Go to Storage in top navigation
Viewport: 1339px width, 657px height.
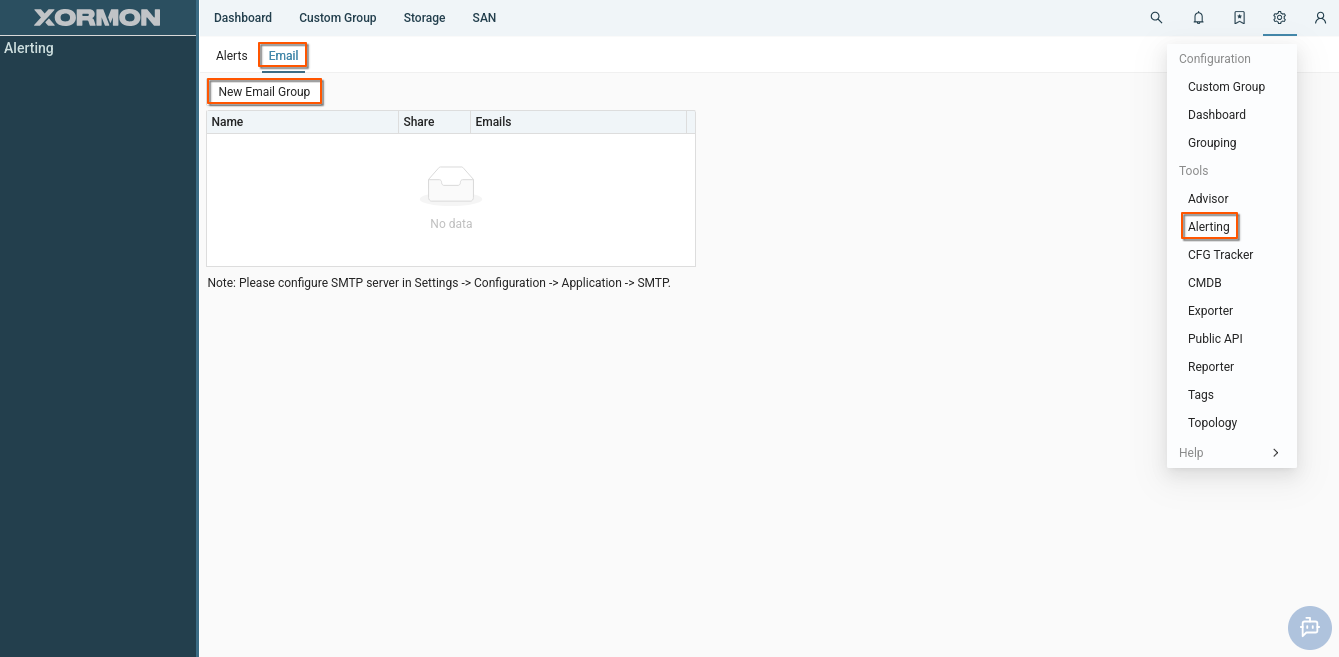(424, 18)
